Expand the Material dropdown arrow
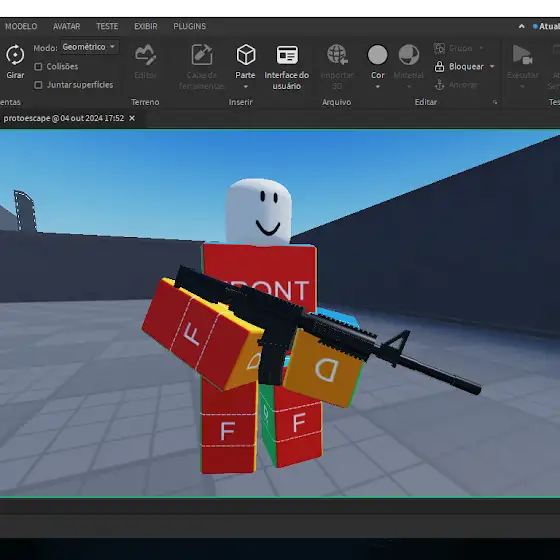The width and height of the screenshot is (560, 560). click(x=409, y=87)
